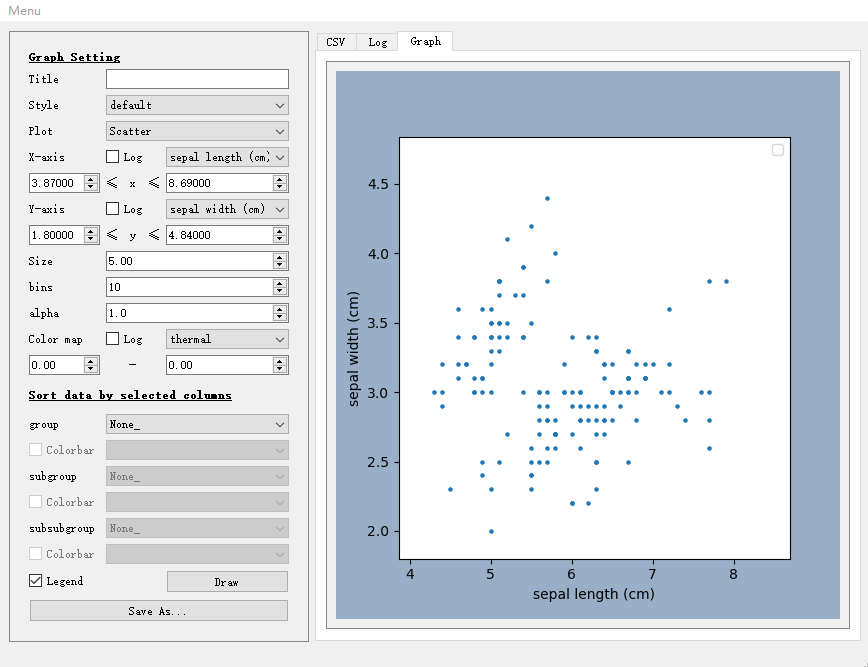Click the x maximum field 8.69000
Viewport: 868px width, 667px height.
coord(227,183)
